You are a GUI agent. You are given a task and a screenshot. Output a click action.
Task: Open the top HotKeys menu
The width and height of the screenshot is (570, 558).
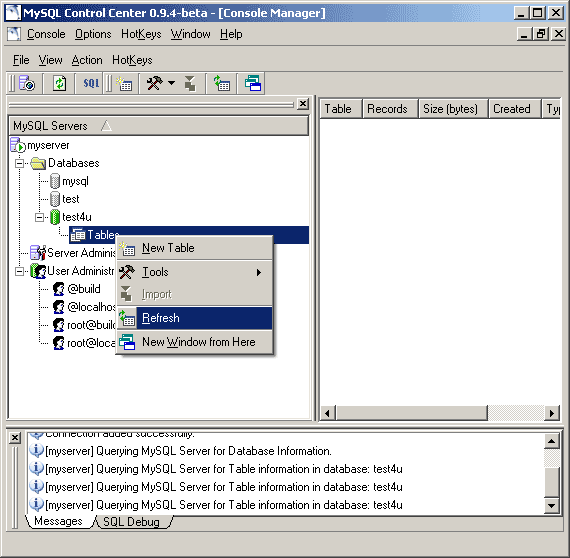[x=141, y=34]
